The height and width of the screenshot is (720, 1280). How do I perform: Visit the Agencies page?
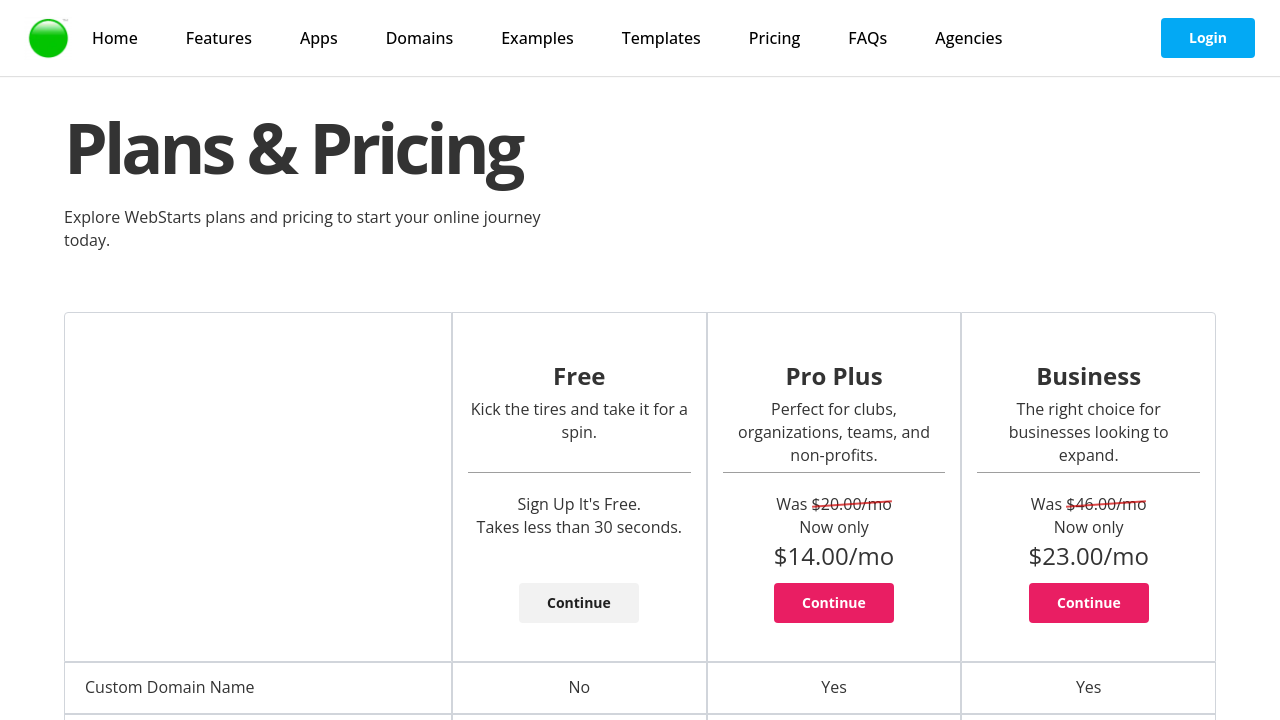[968, 38]
